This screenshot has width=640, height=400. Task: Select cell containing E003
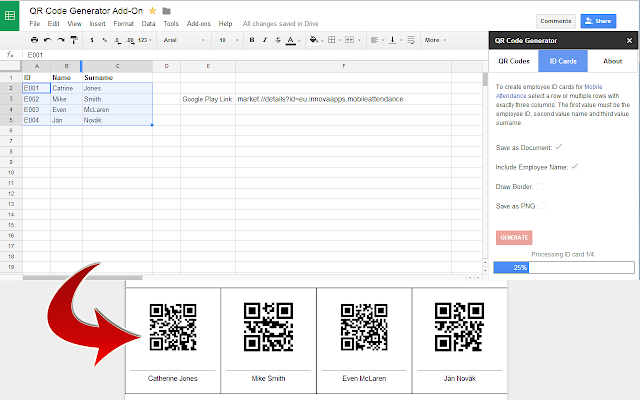click(36, 109)
